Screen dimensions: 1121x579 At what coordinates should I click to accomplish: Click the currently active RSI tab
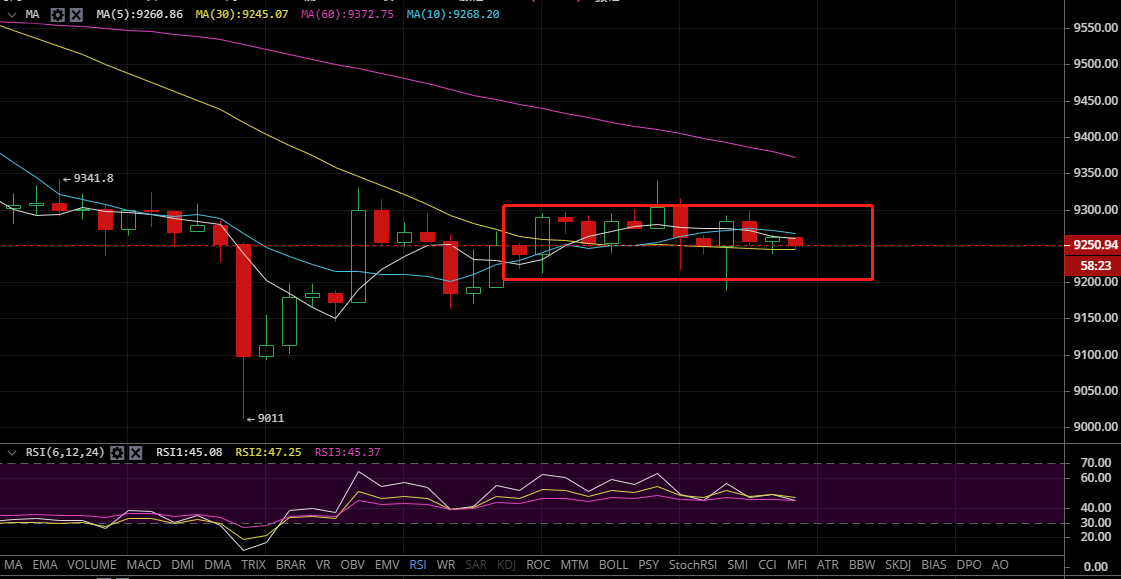(418, 565)
